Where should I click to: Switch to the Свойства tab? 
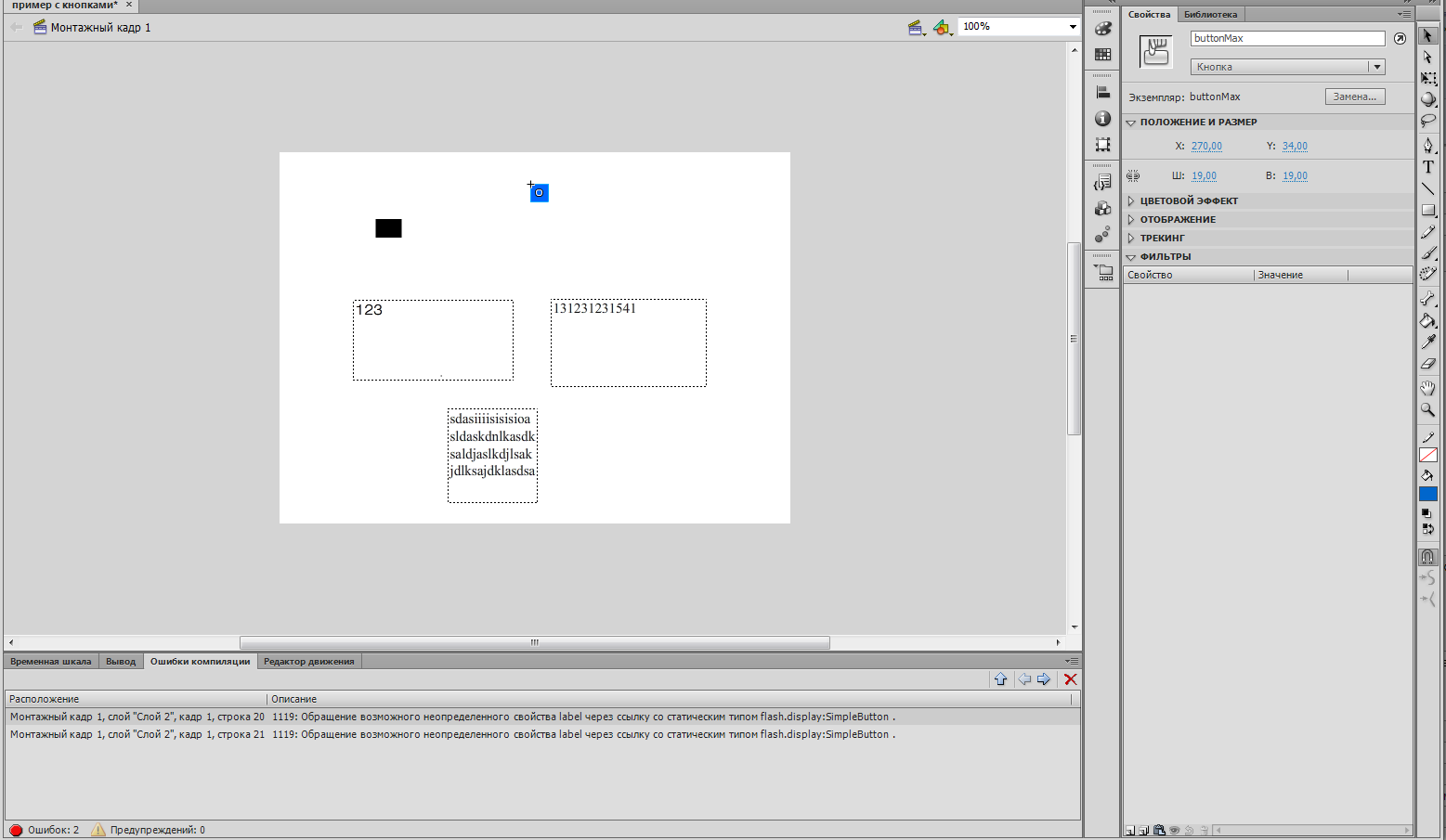pyautogui.click(x=1150, y=14)
